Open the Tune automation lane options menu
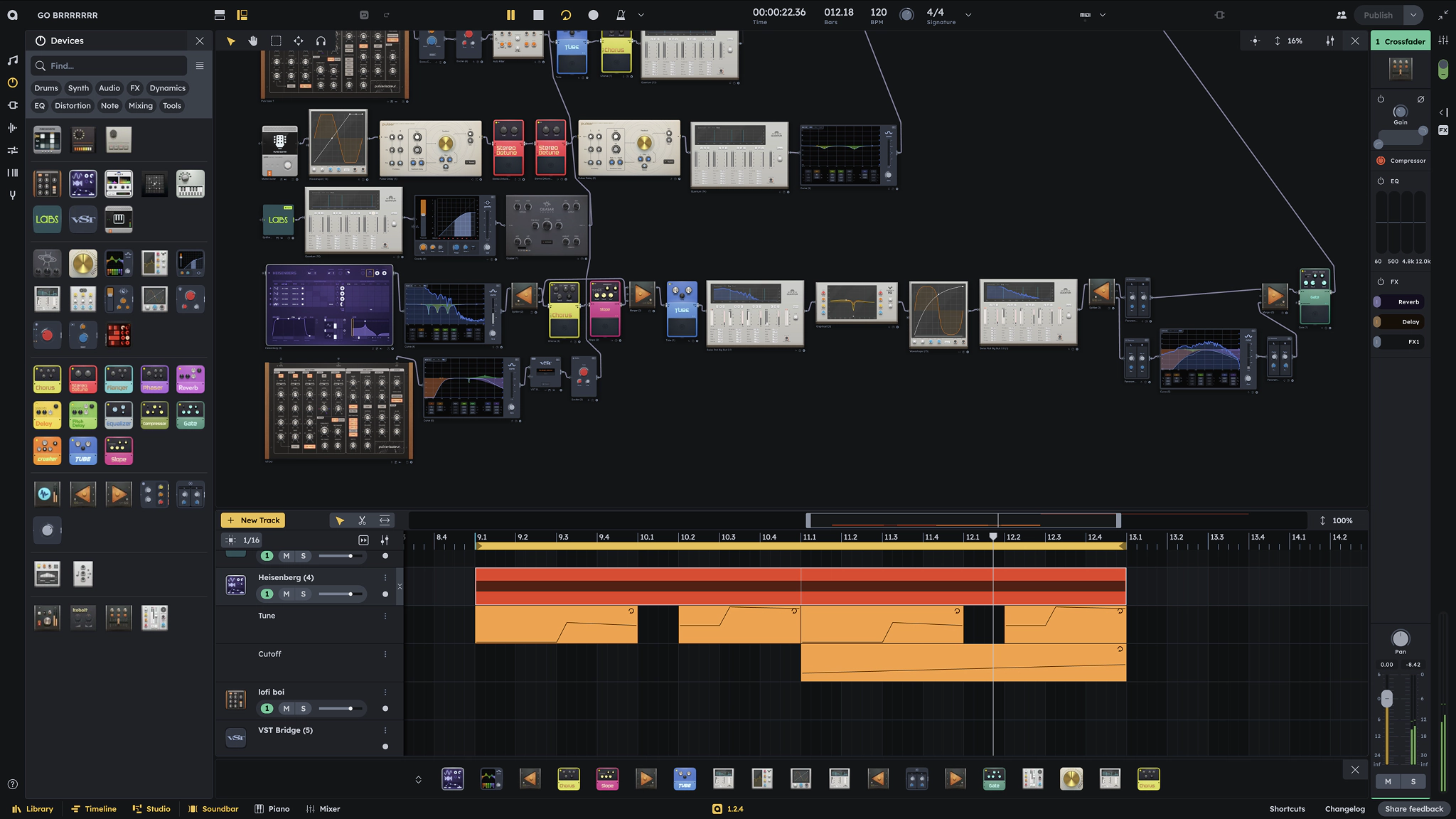The height and width of the screenshot is (819, 1456). 385,616
